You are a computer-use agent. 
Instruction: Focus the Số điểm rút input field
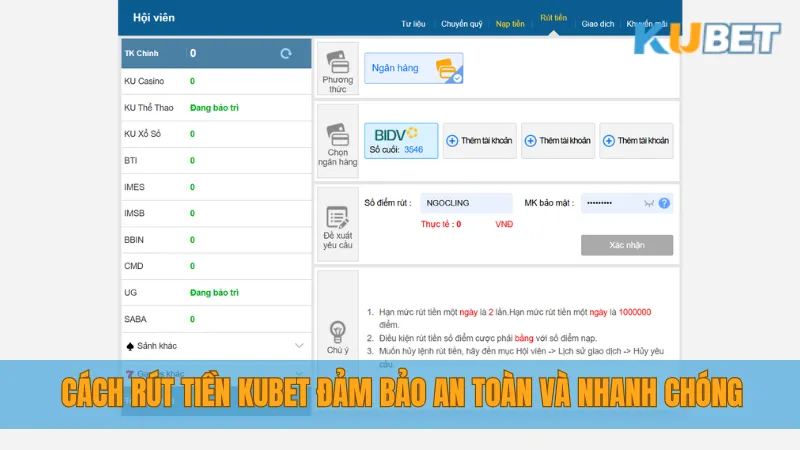[466, 203]
